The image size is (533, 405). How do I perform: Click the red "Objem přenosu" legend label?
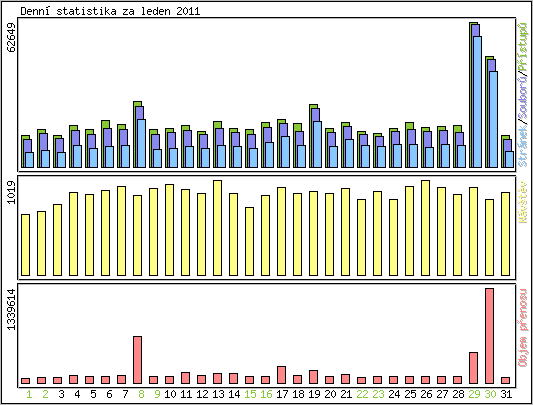523,328
